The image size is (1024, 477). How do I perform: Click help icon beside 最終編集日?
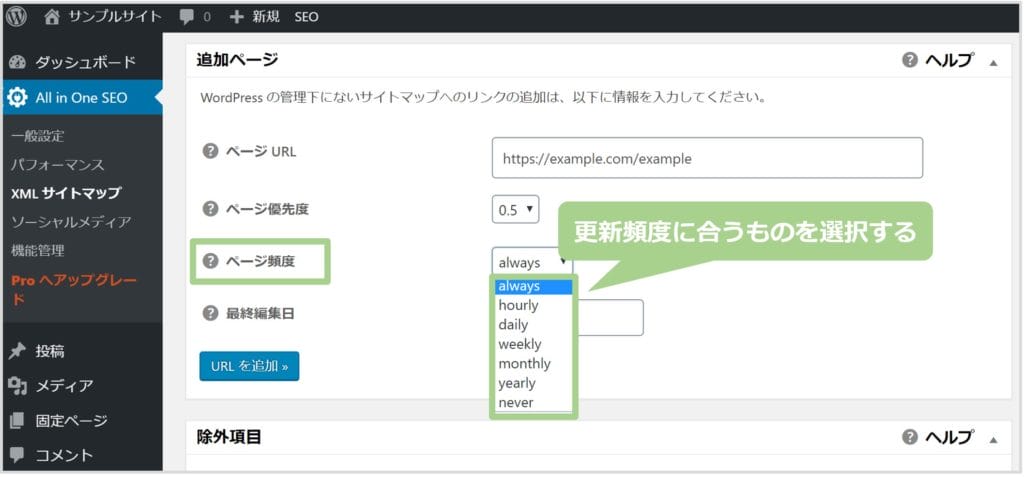click(x=210, y=314)
